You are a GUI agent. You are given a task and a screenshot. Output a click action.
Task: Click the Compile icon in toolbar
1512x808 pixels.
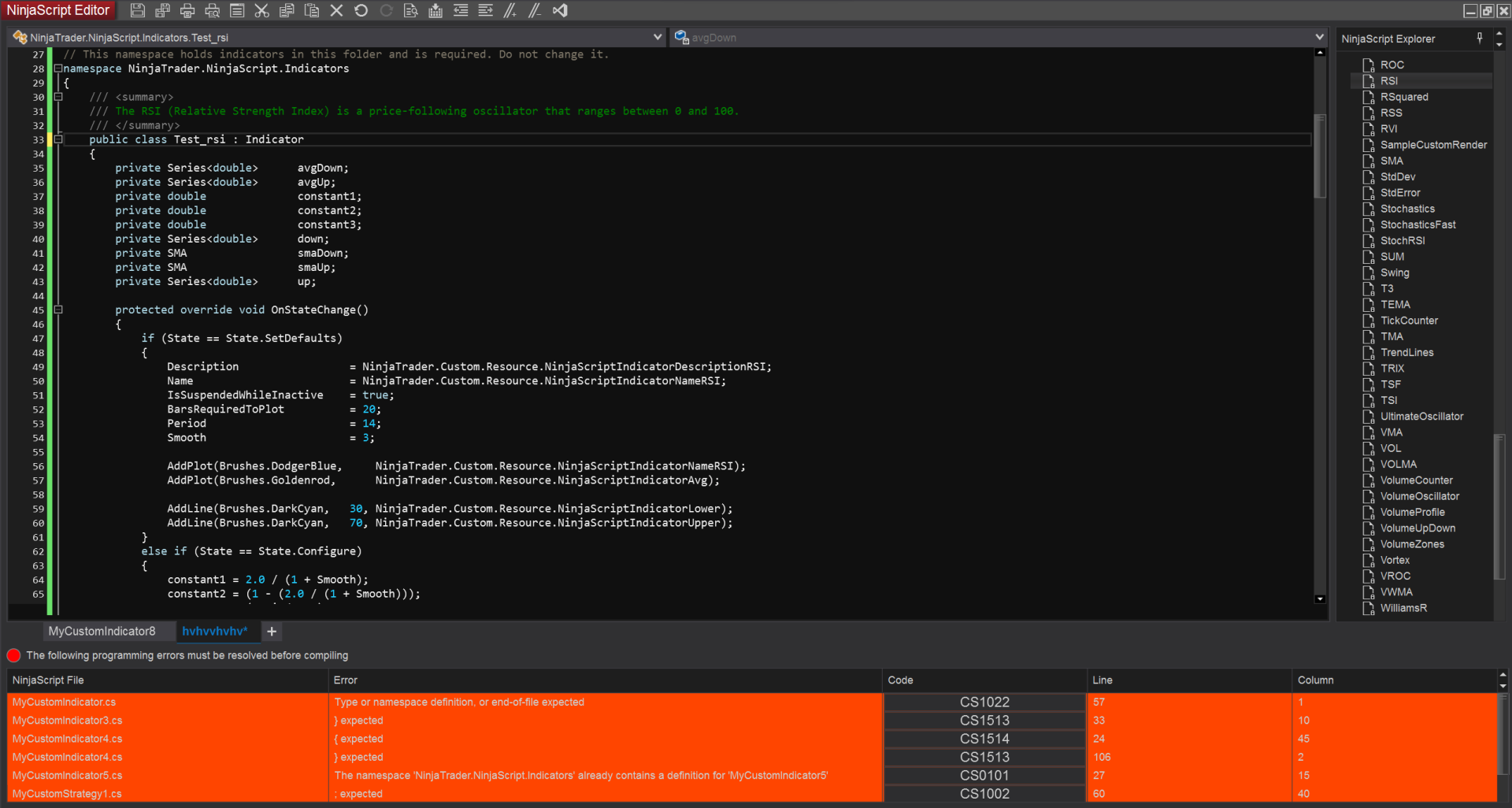coord(435,10)
